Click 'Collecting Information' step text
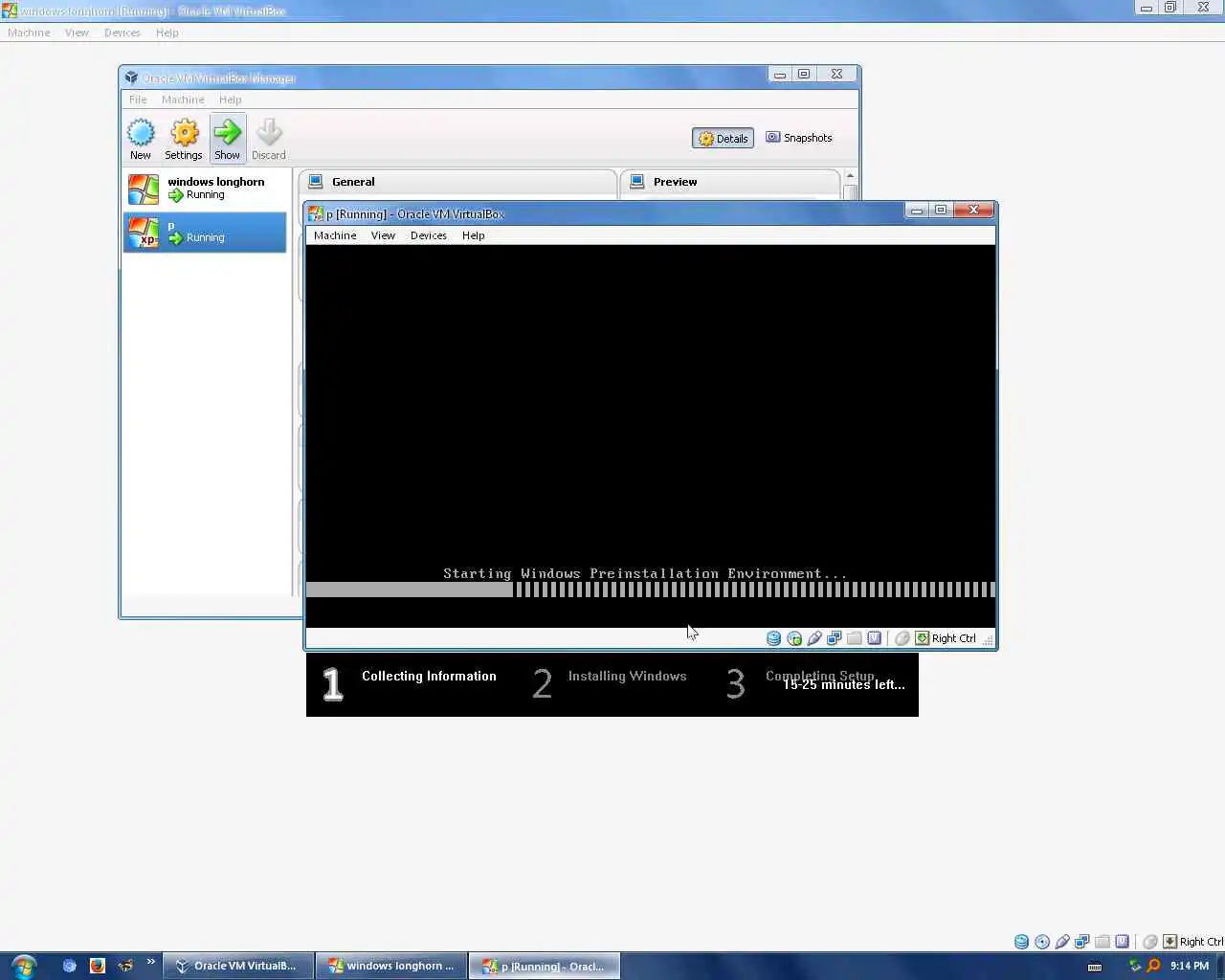The image size is (1225, 980). click(429, 676)
